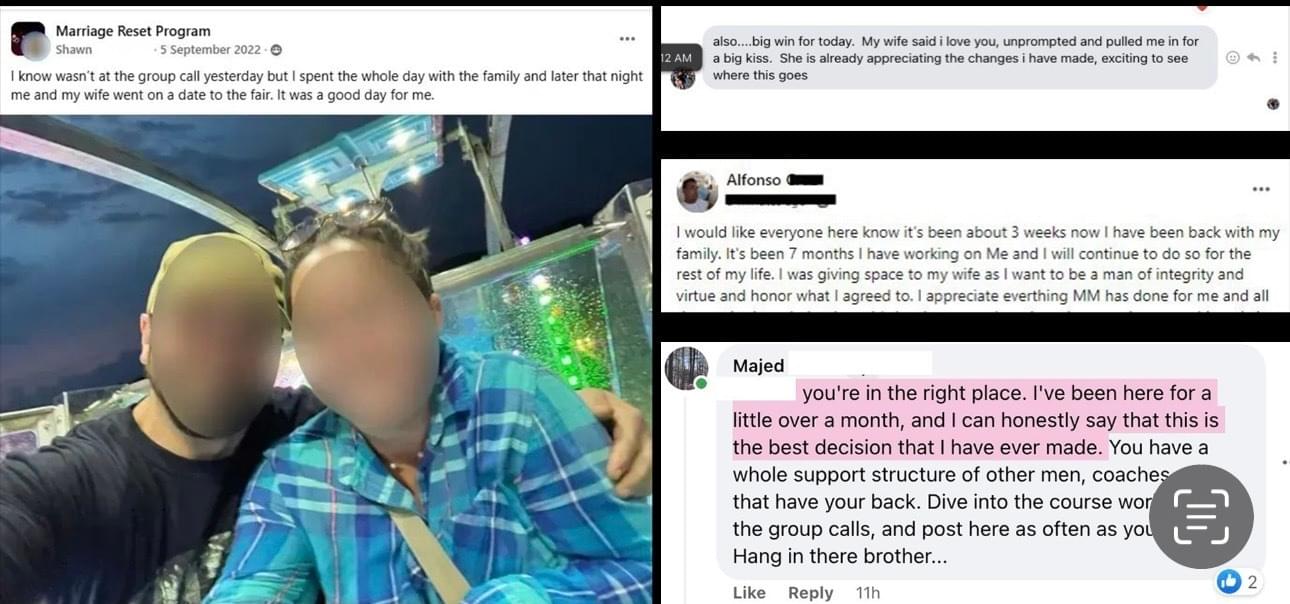This screenshot has height=604, width=1290.
Task: Like Majed's comment
Action: 749,593
